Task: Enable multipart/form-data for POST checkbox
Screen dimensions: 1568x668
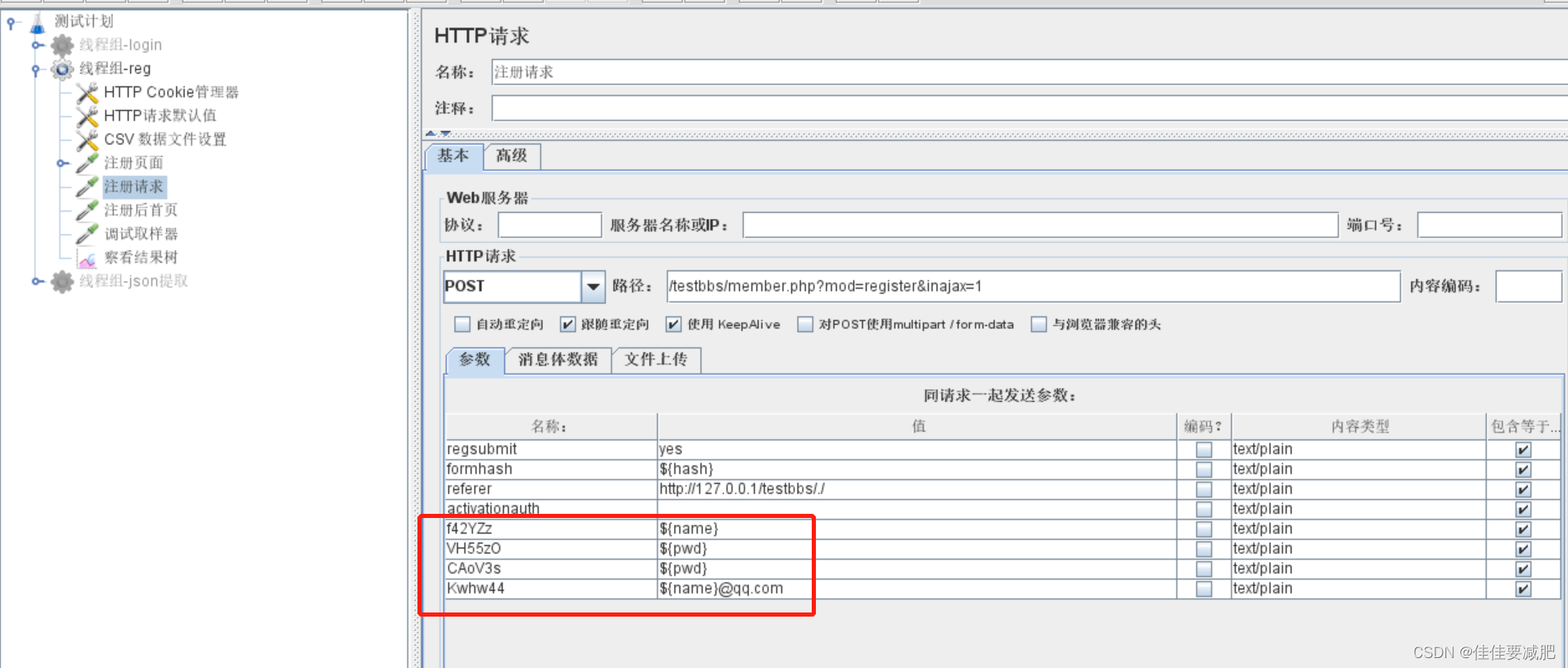Action: tap(805, 324)
